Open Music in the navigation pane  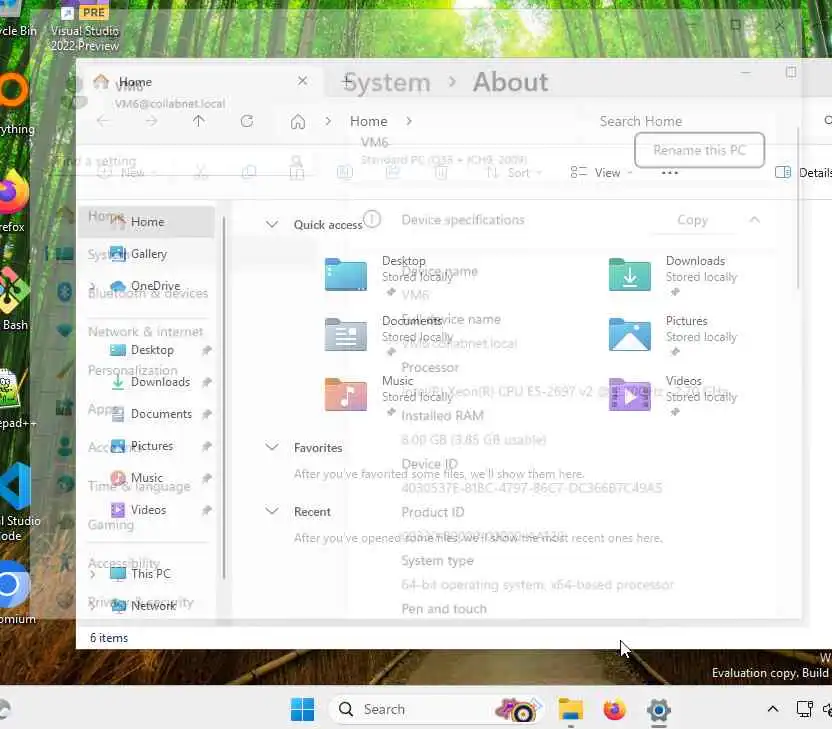[146, 478]
